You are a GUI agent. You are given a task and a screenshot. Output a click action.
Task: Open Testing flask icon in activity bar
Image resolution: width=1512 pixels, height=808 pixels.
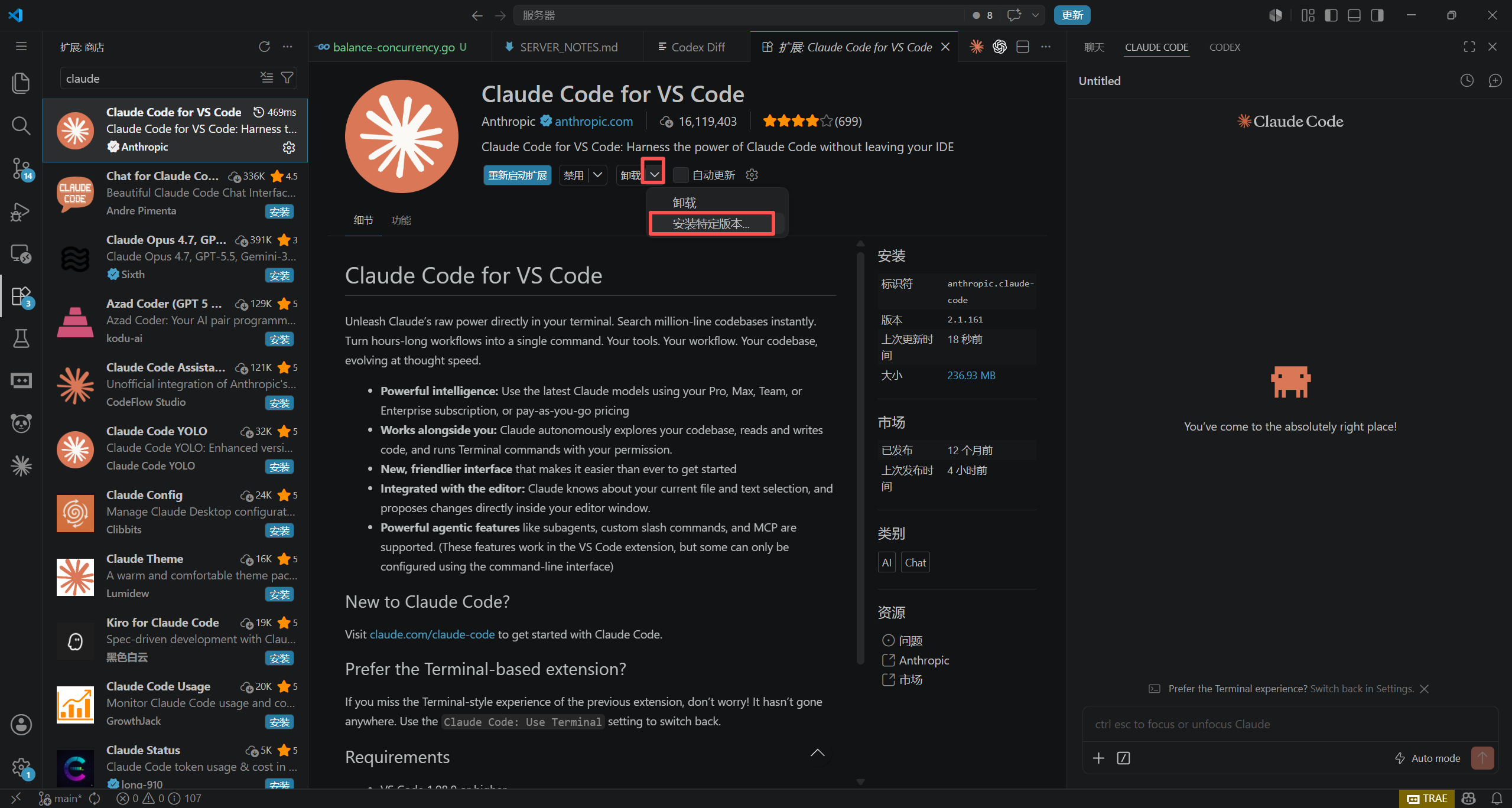tap(21, 338)
